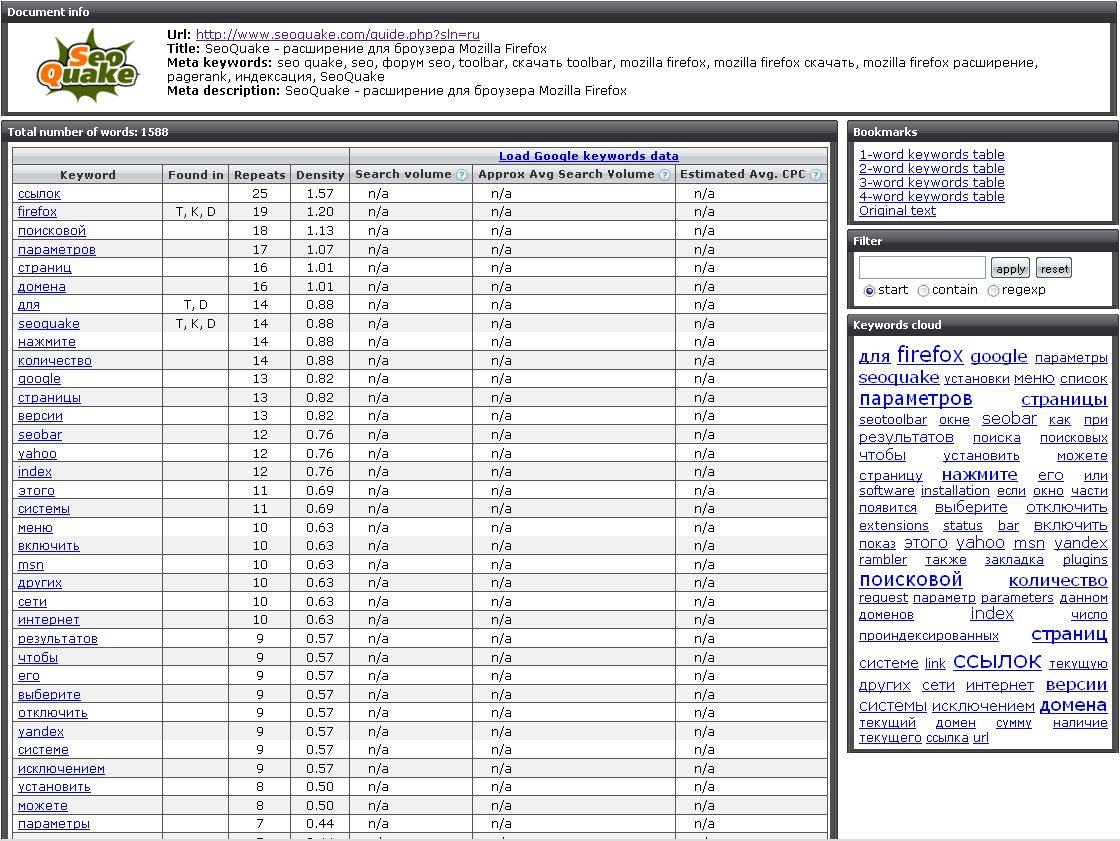Screen dimensions: 1120x841
Task: Click 'installation' in the Keywords cloud
Action: tap(955, 491)
